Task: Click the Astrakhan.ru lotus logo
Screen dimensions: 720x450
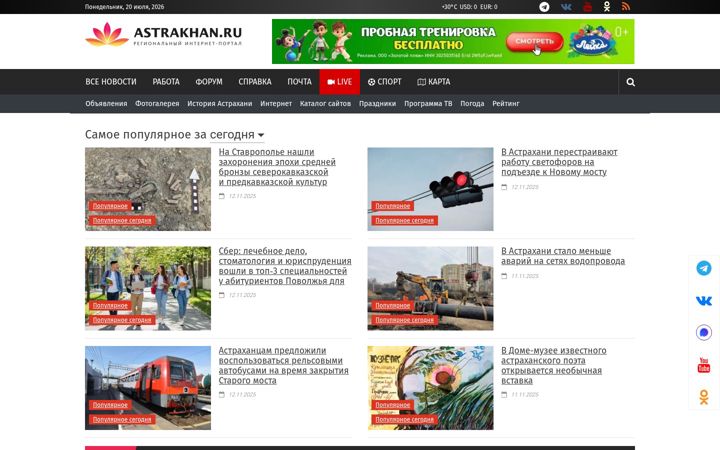Action: (x=107, y=34)
